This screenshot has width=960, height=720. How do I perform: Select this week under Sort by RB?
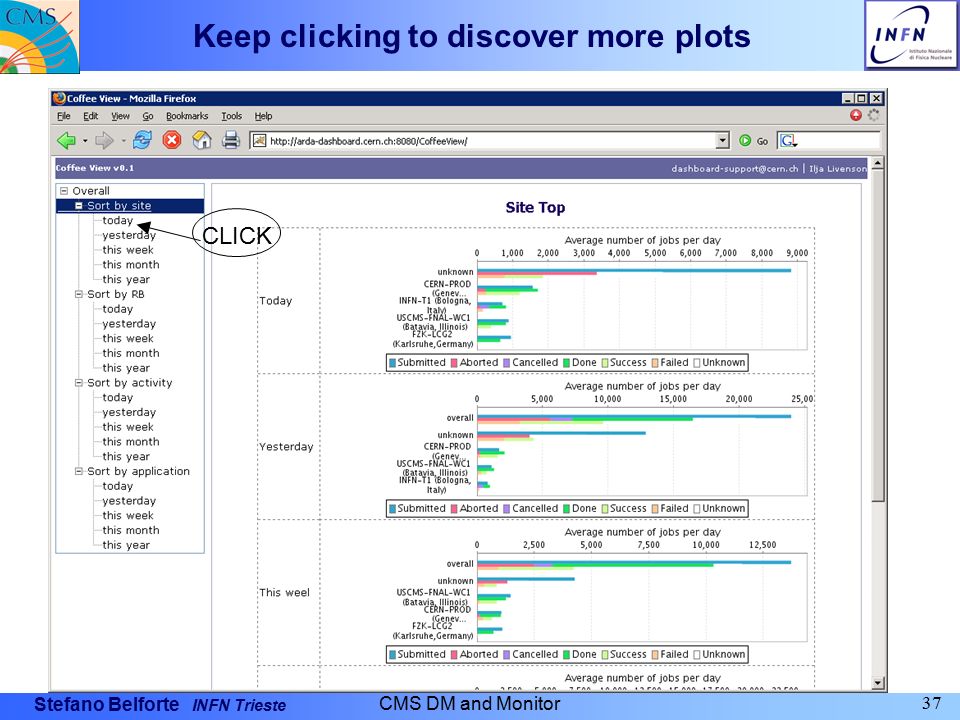128,339
